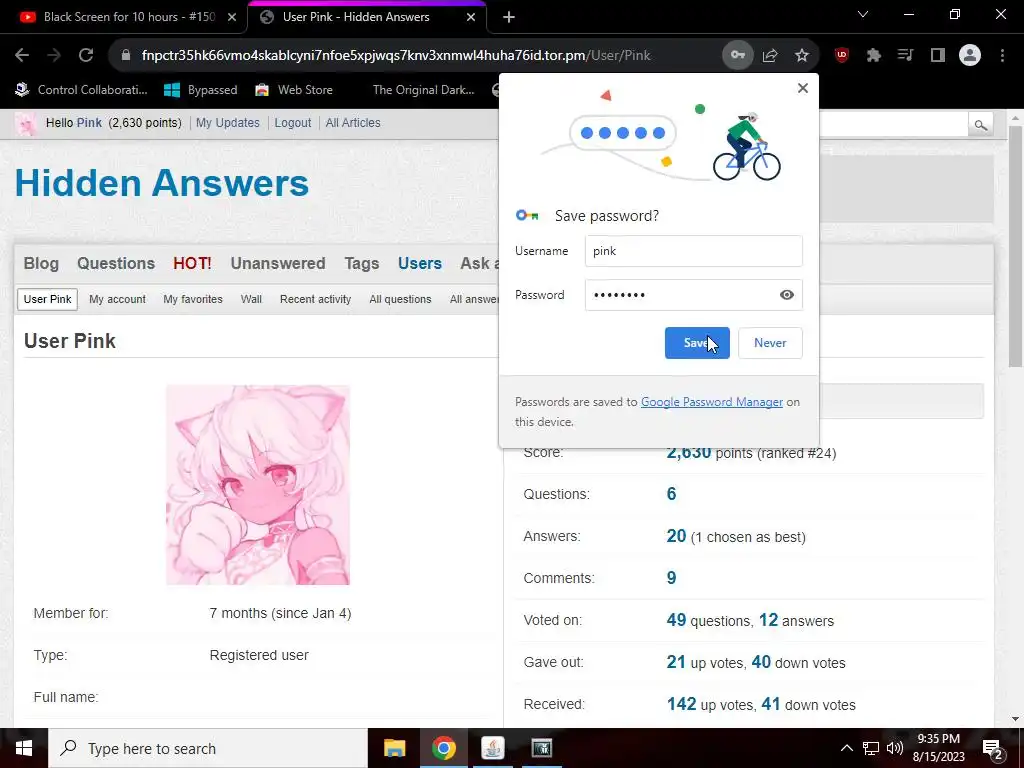The image size is (1024, 768).
Task: Select the My account sub-tab
Action: pyautogui.click(x=118, y=299)
